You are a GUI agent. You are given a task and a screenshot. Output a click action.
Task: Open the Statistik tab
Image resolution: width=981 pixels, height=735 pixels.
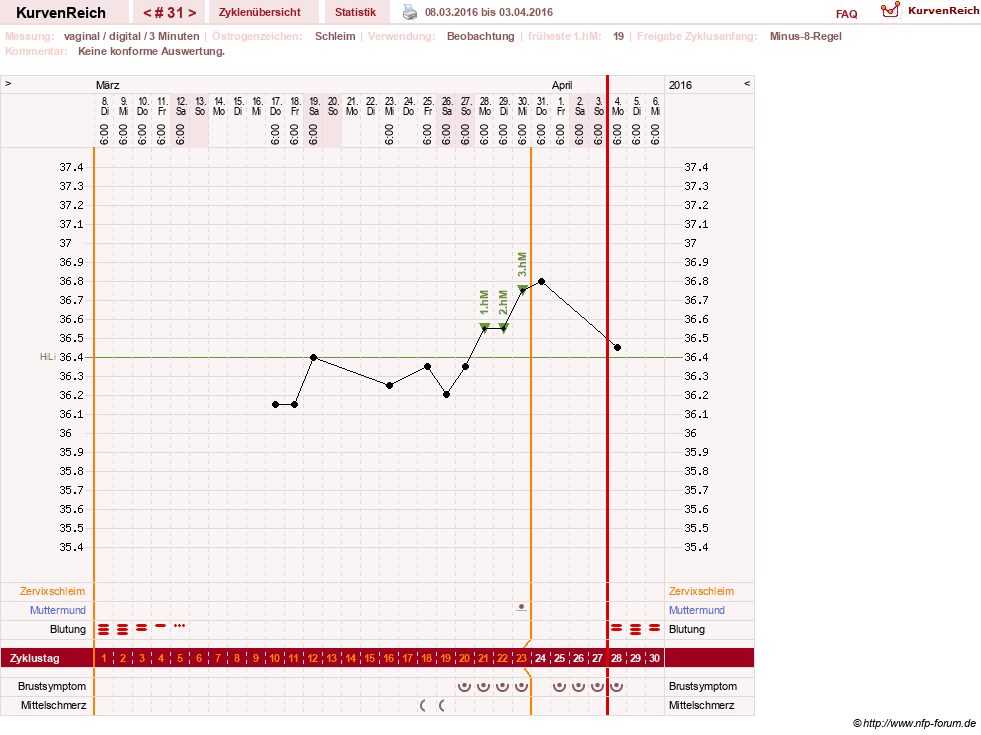coord(355,12)
